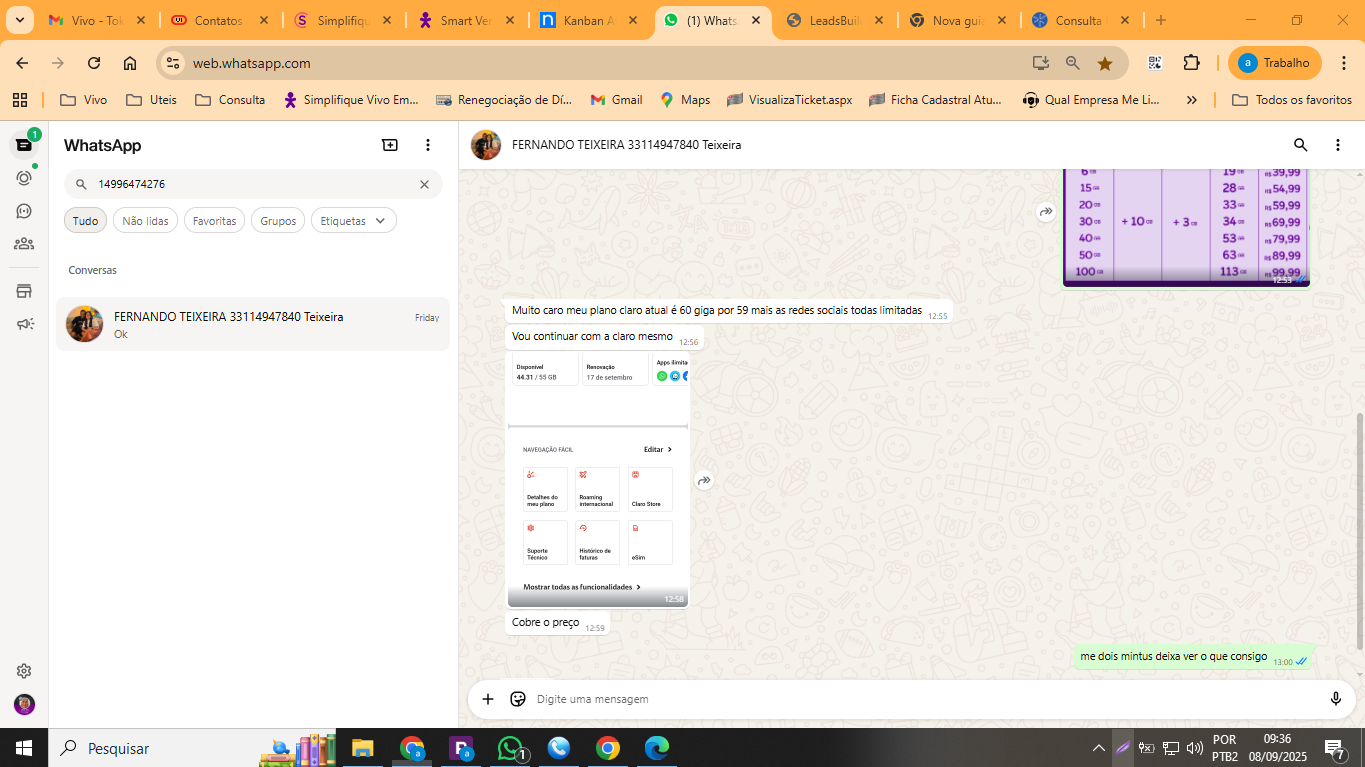Click the chat search field with 14996474276
Image resolution: width=1365 pixels, height=767 pixels.
click(x=254, y=184)
